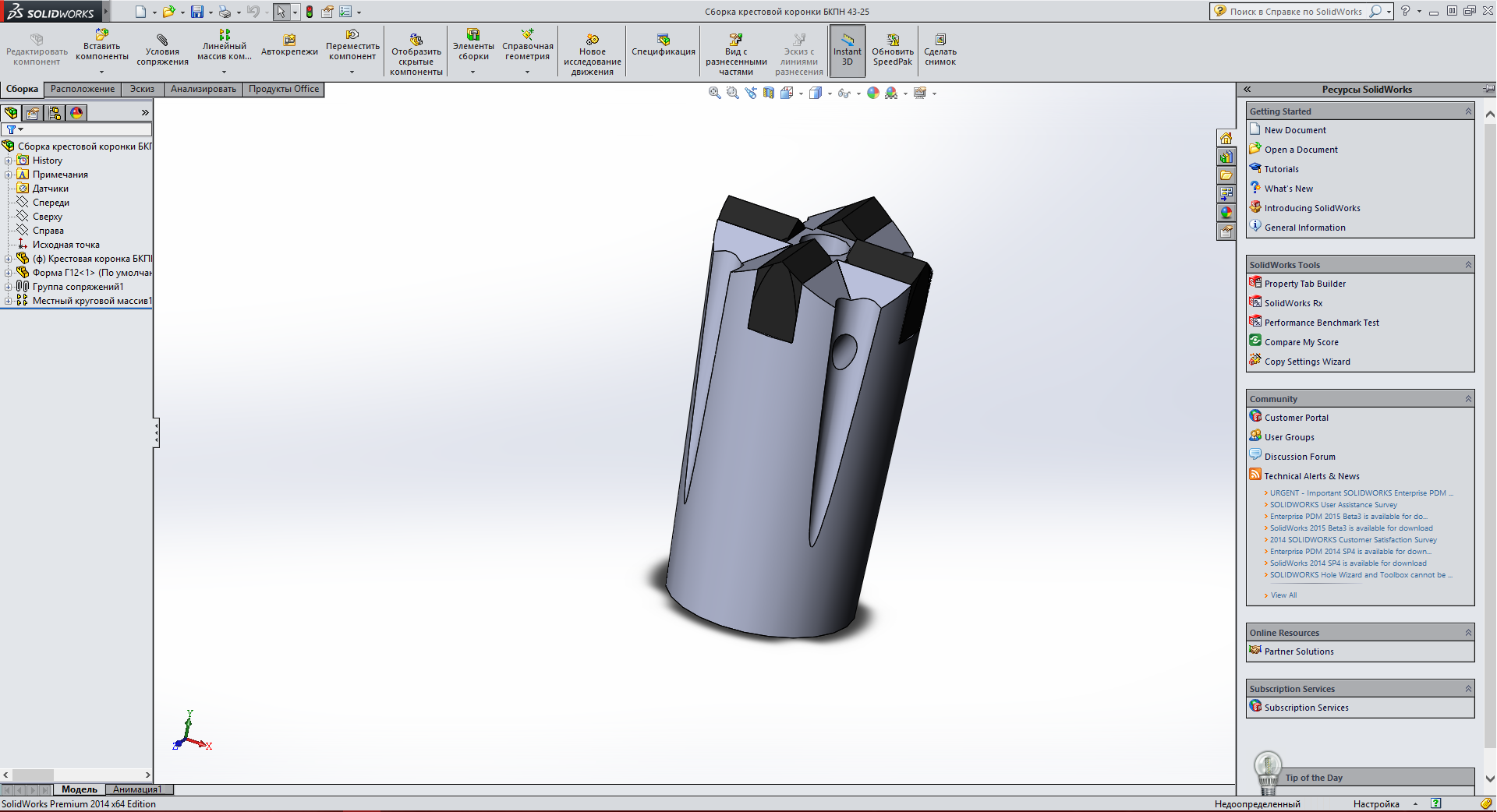Click the View All alerts link
This screenshot has width=1497, height=812.
pyautogui.click(x=1283, y=595)
